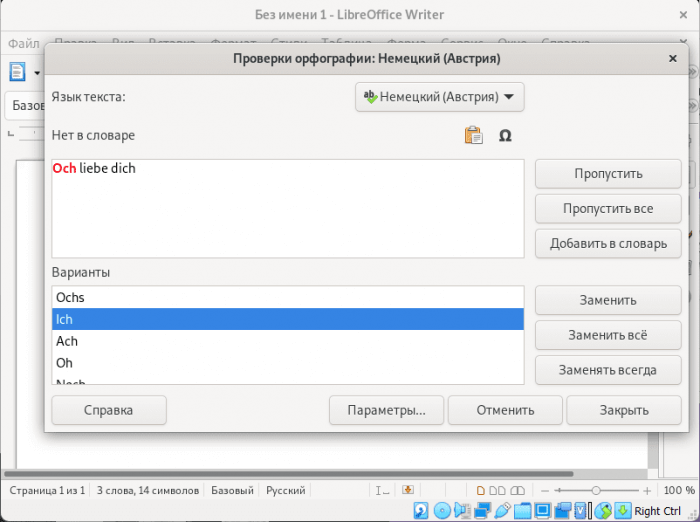Click the 100 % zoom value
This screenshot has width=700, height=522.
click(x=679, y=490)
